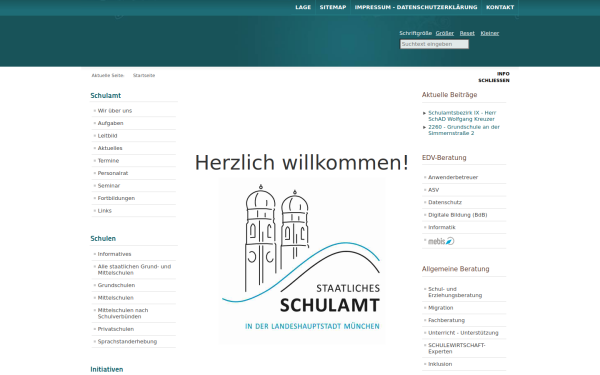Open the LAGE menu item

point(303,7)
